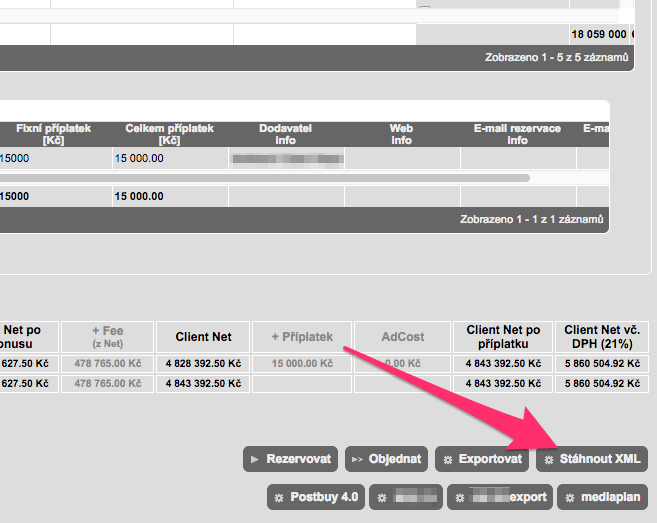The height and width of the screenshot is (523, 657).
Task: Click the Client Net po příplatku header
Action: click(x=503, y=337)
